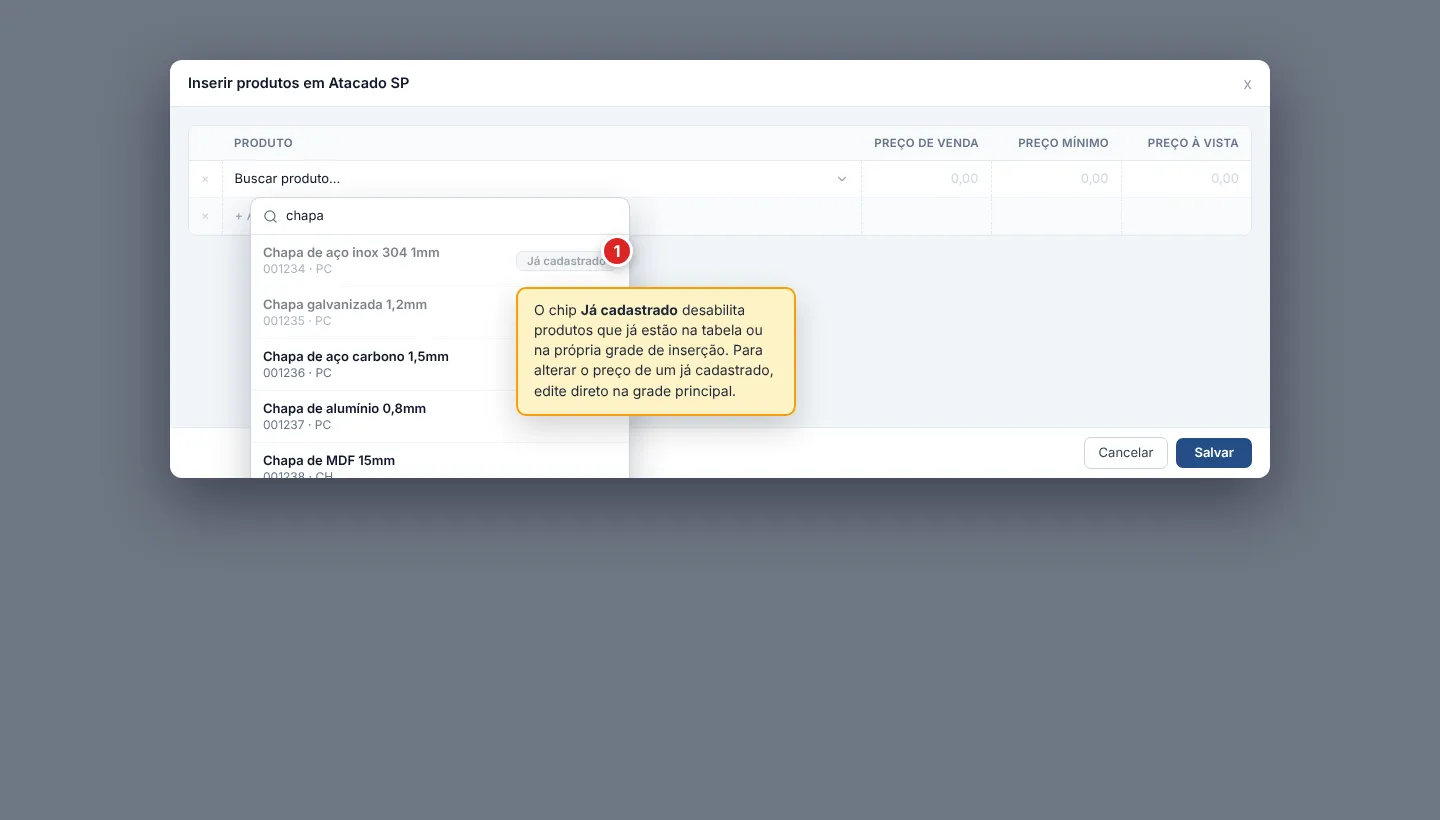Image resolution: width=1440 pixels, height=820 pixels.
Task: Click disabled option Chapa de aço inox 304 1mm
Action: point(440,260)
